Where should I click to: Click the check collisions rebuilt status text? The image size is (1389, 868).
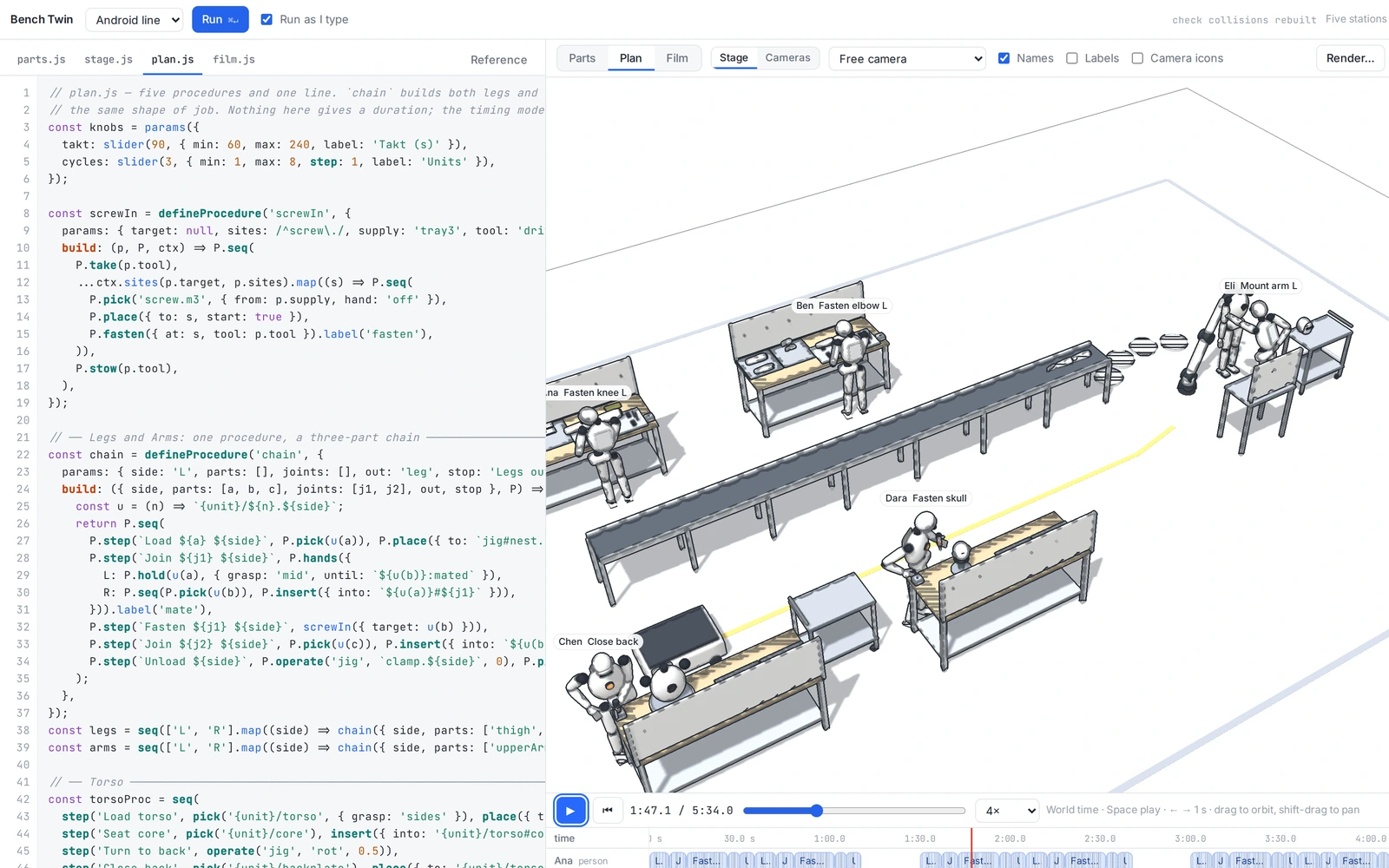[1244, 19]
